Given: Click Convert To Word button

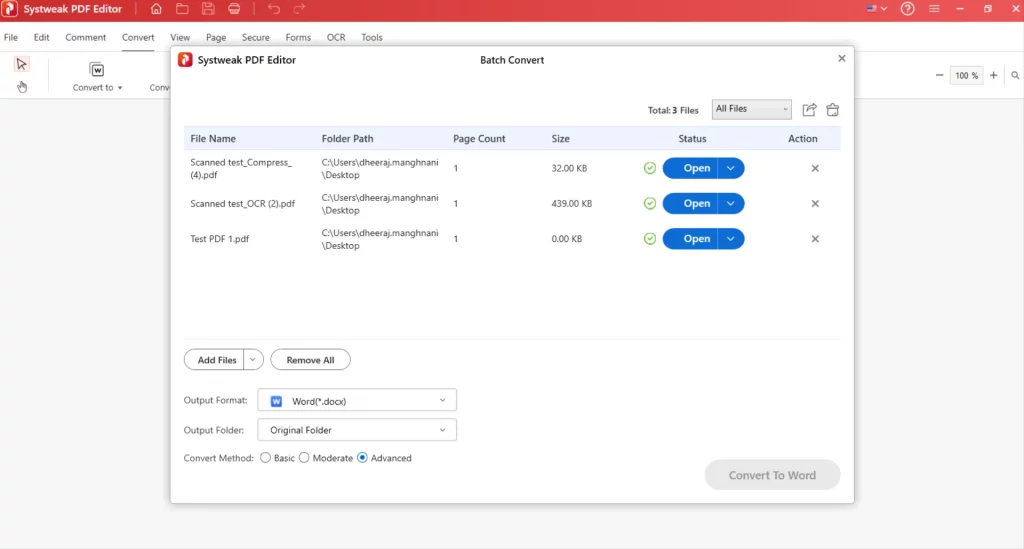Looking at the screenshot, I should pos(773,475).
